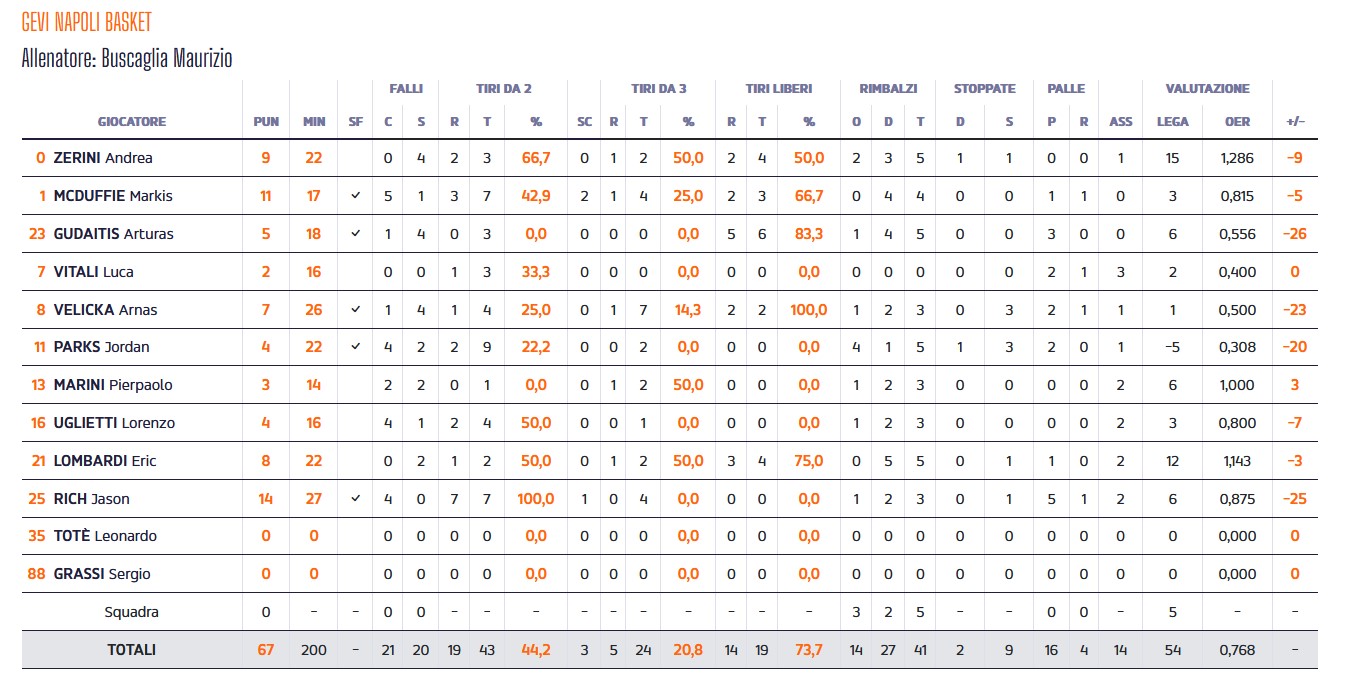This screenshot has height=682, width=1346.
Task: Click the TIRI LIBERI group header
Action: click(778, 89)
